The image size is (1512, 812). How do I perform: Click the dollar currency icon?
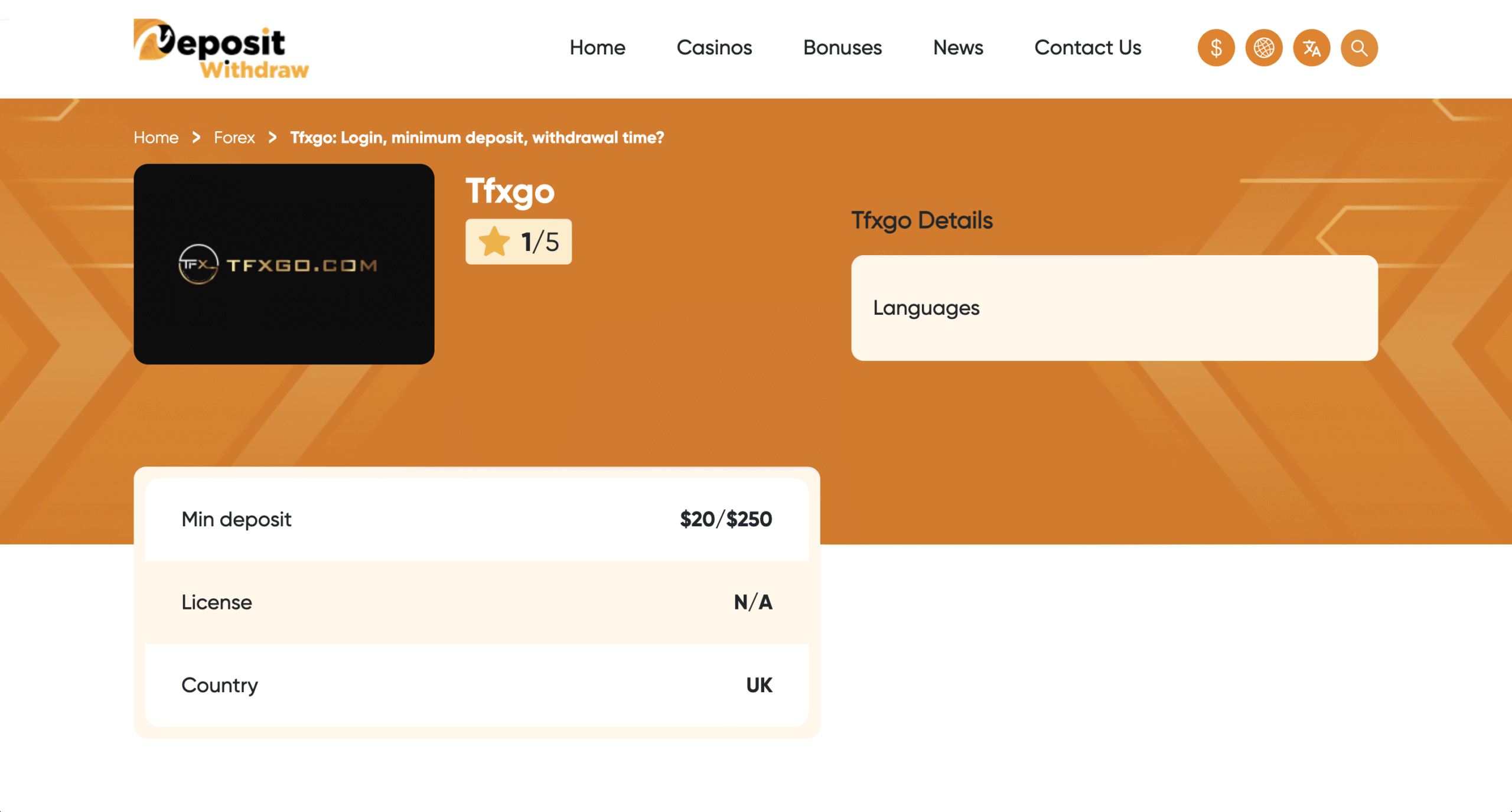[x=1216, y=48]
